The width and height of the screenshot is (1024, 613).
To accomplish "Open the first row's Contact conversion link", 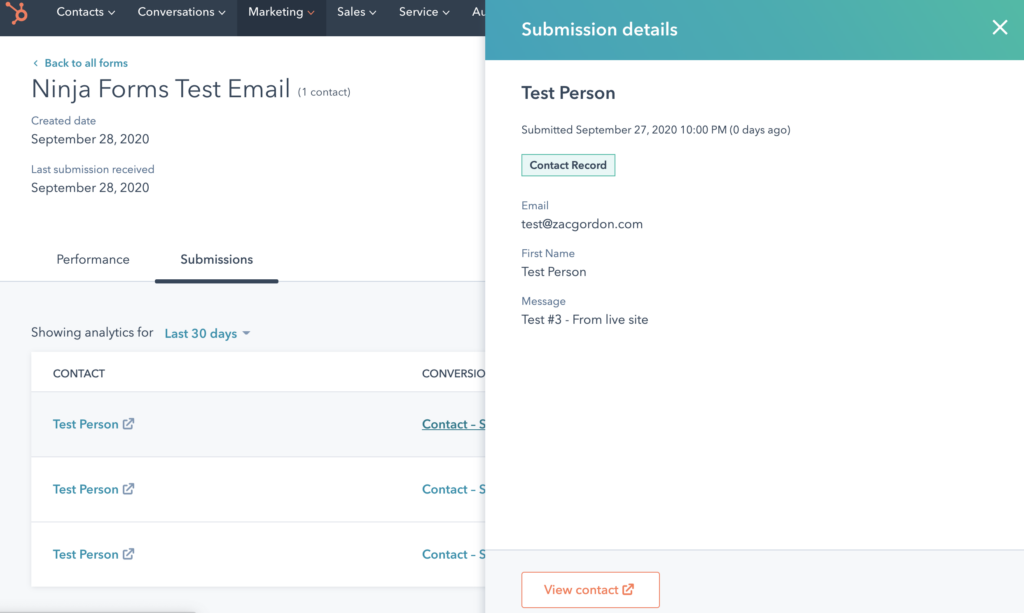I will [453, 424].
